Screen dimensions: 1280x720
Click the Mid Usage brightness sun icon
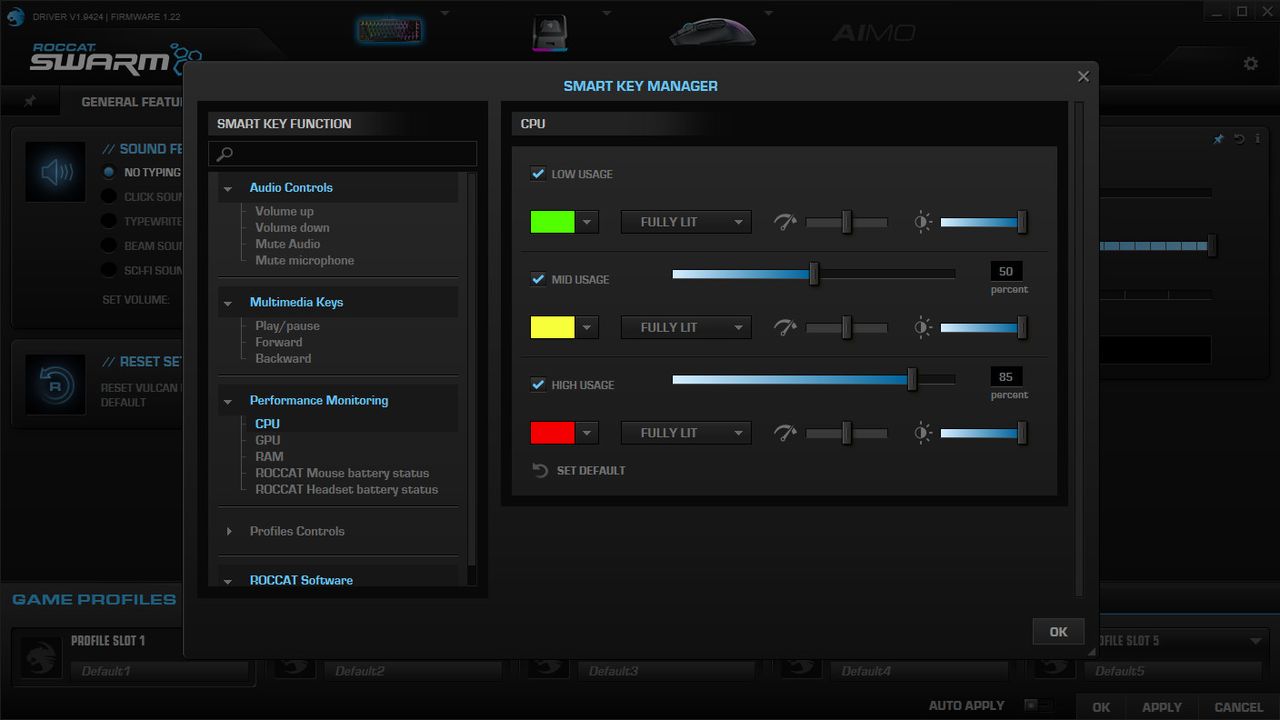pos(923,327)
